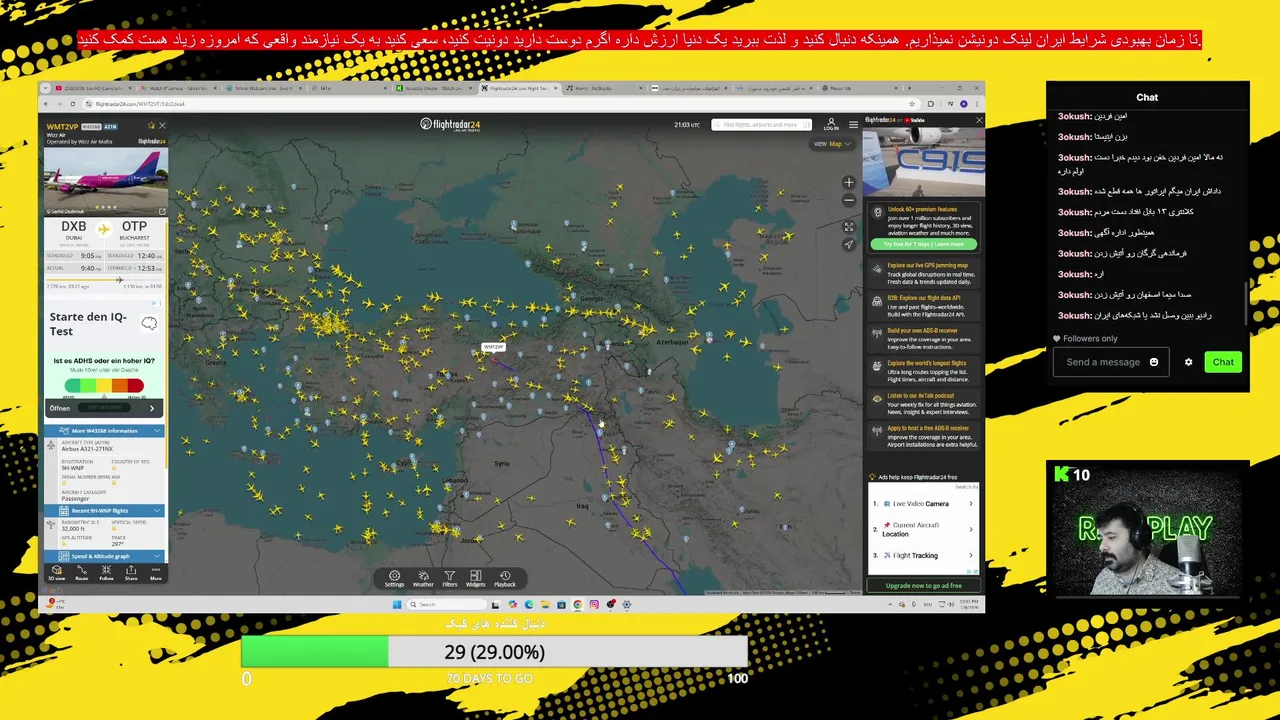Click the C919 YouTube video thumbnail
Screen dimensions: 1280x720
(924, 161)
